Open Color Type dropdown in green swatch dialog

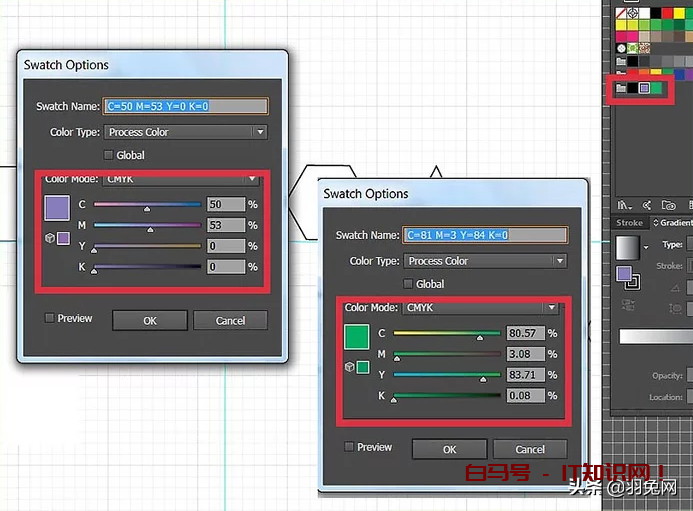point(486,261)
